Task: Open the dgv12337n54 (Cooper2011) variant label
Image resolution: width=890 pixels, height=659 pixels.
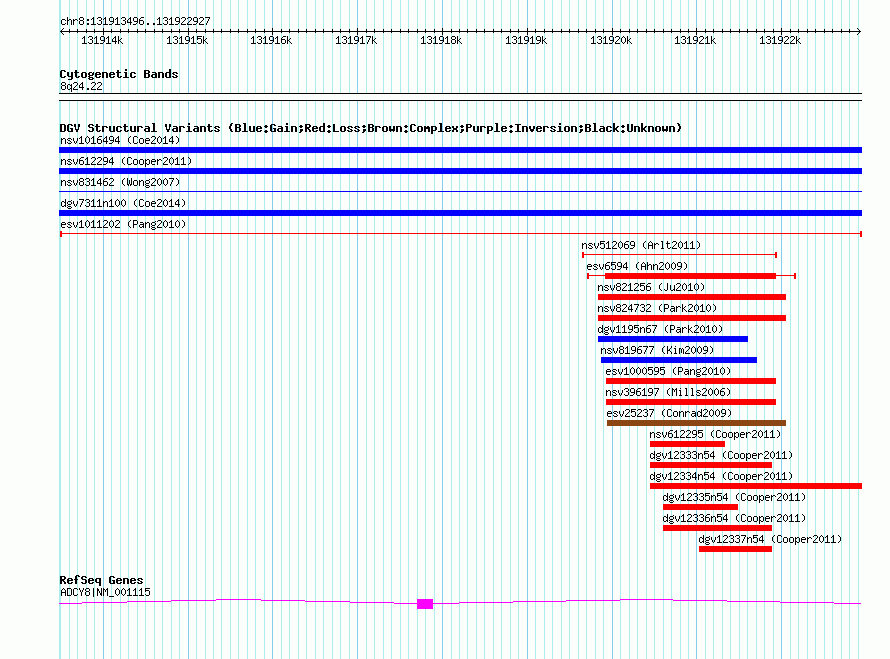Action: pos(770,539)
